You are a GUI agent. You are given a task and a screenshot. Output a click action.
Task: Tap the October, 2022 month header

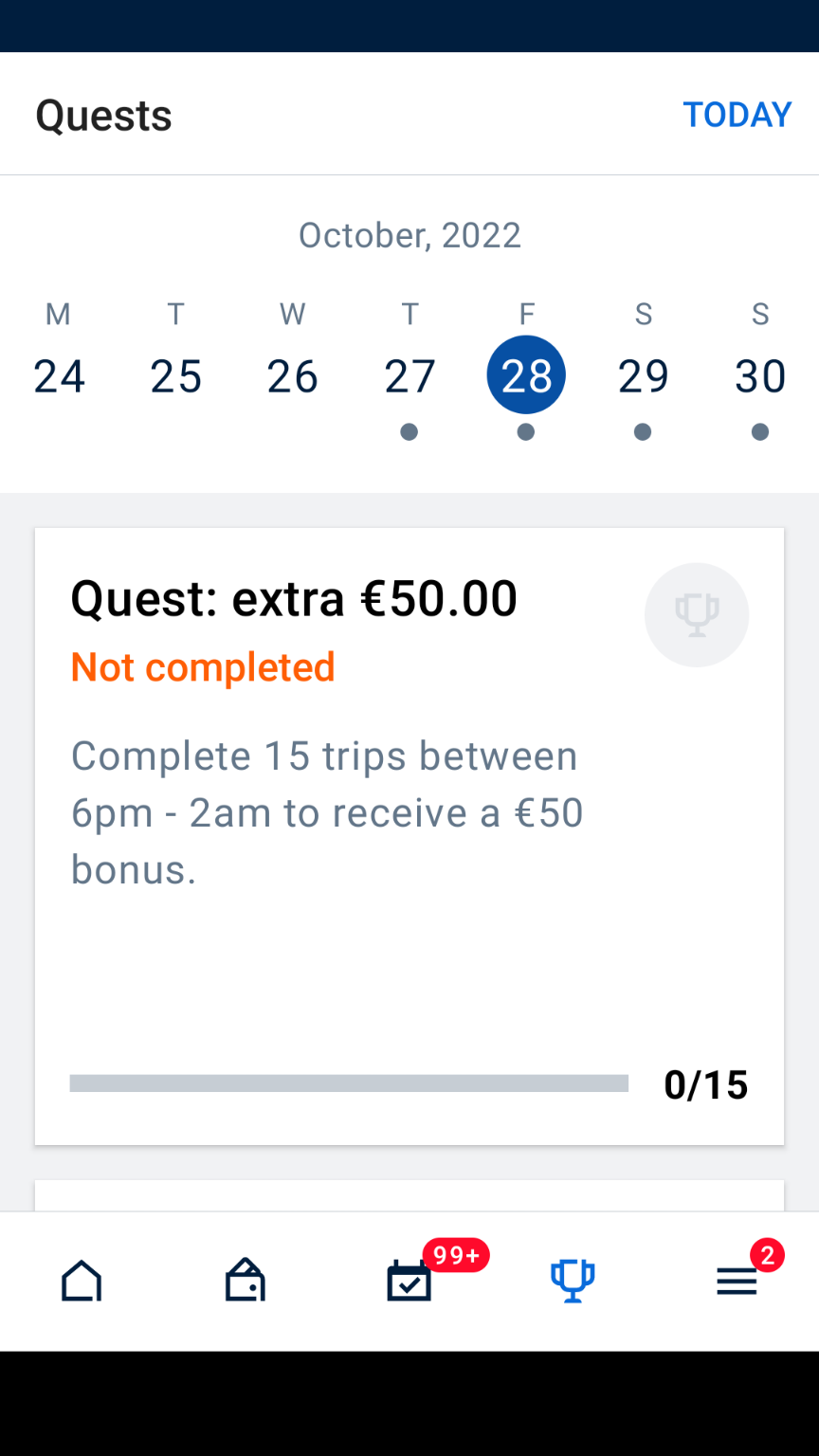[x=409, y=235]
